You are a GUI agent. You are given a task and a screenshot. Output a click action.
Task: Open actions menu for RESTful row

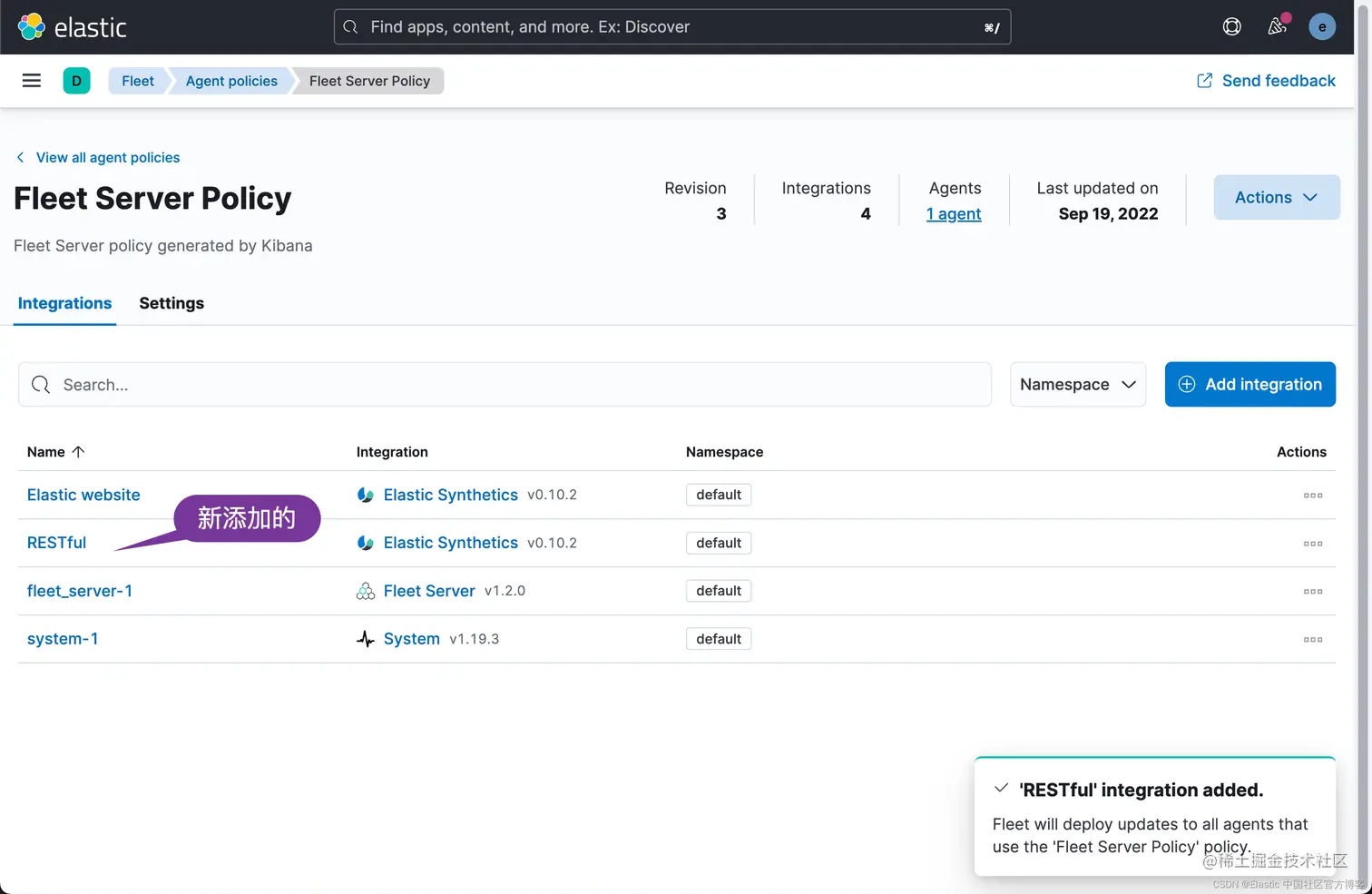(x=1313, y=544)
